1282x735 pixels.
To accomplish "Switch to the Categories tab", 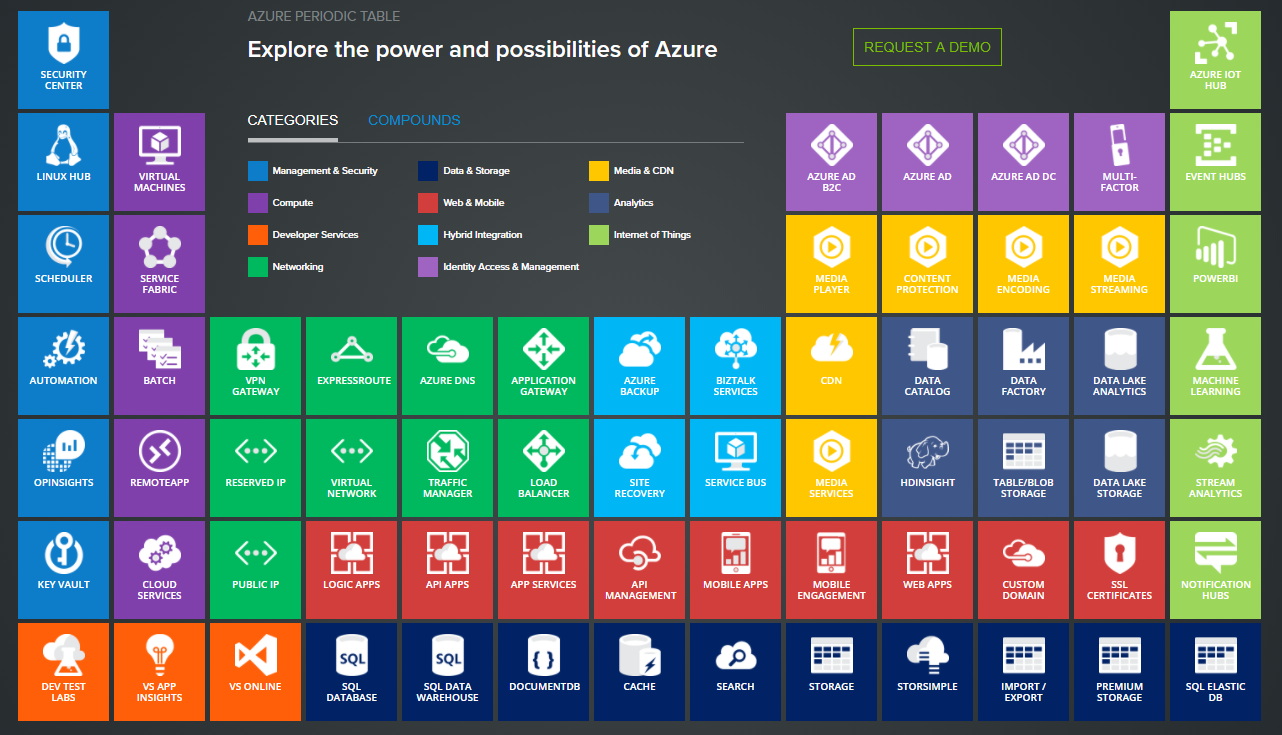I will (293, 120).
